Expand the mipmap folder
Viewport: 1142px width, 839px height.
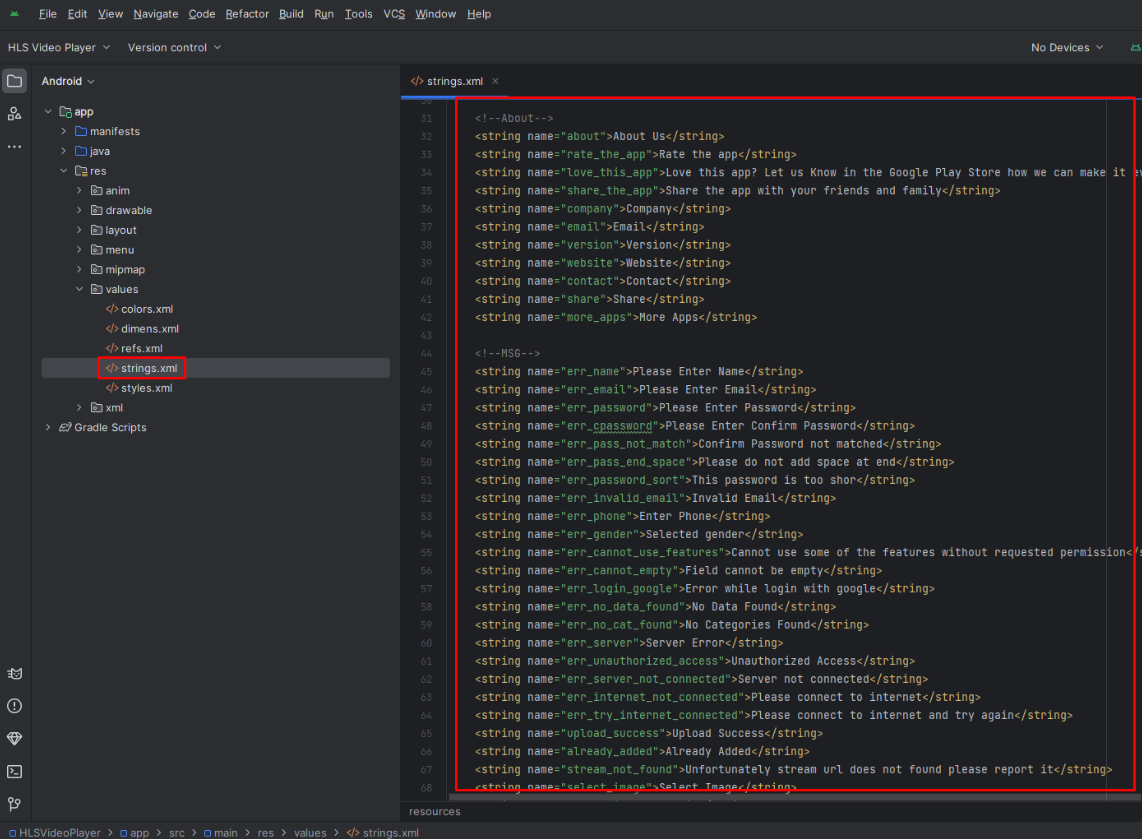pos(79,269)
